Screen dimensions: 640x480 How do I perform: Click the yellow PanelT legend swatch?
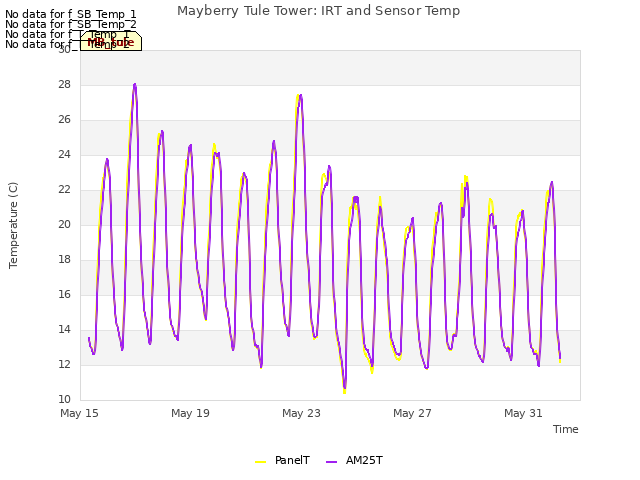260,462
